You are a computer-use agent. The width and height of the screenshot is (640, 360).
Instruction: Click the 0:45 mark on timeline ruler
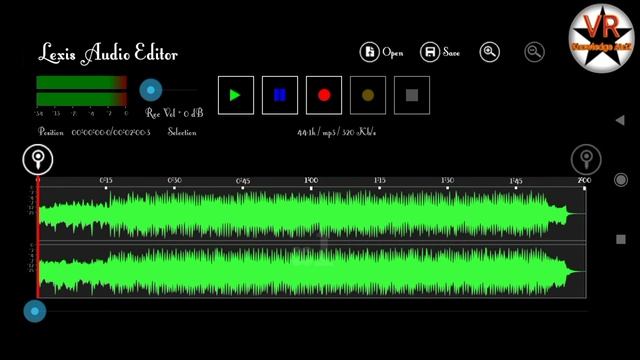(243, 180)
